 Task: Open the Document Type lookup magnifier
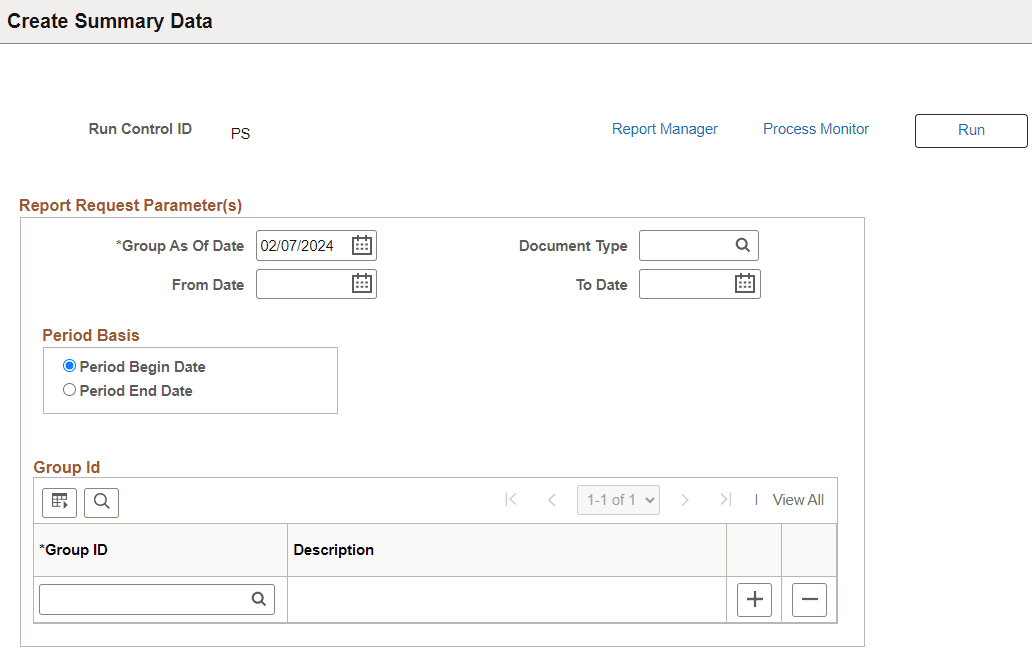pyautogui.click(x=744, y=245)
